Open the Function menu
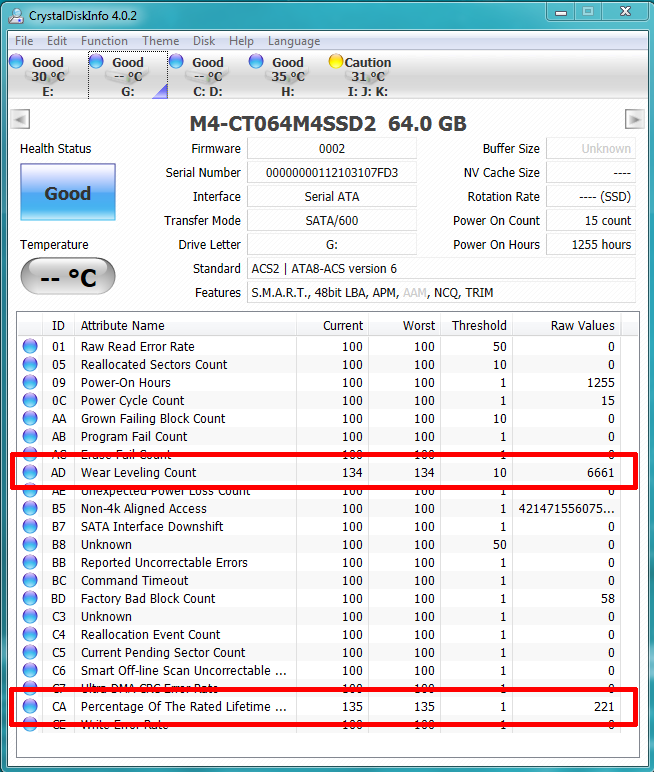The height and width of the screenshot is (772, 654). coord(104,41)
